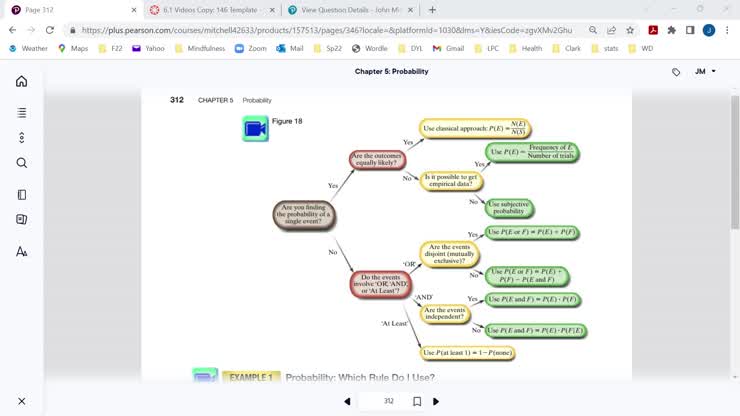The width and height of the screenshot is (740, 416).
Task: Open the flashcards icon in sidebar
Action: (x=22, y=219)
